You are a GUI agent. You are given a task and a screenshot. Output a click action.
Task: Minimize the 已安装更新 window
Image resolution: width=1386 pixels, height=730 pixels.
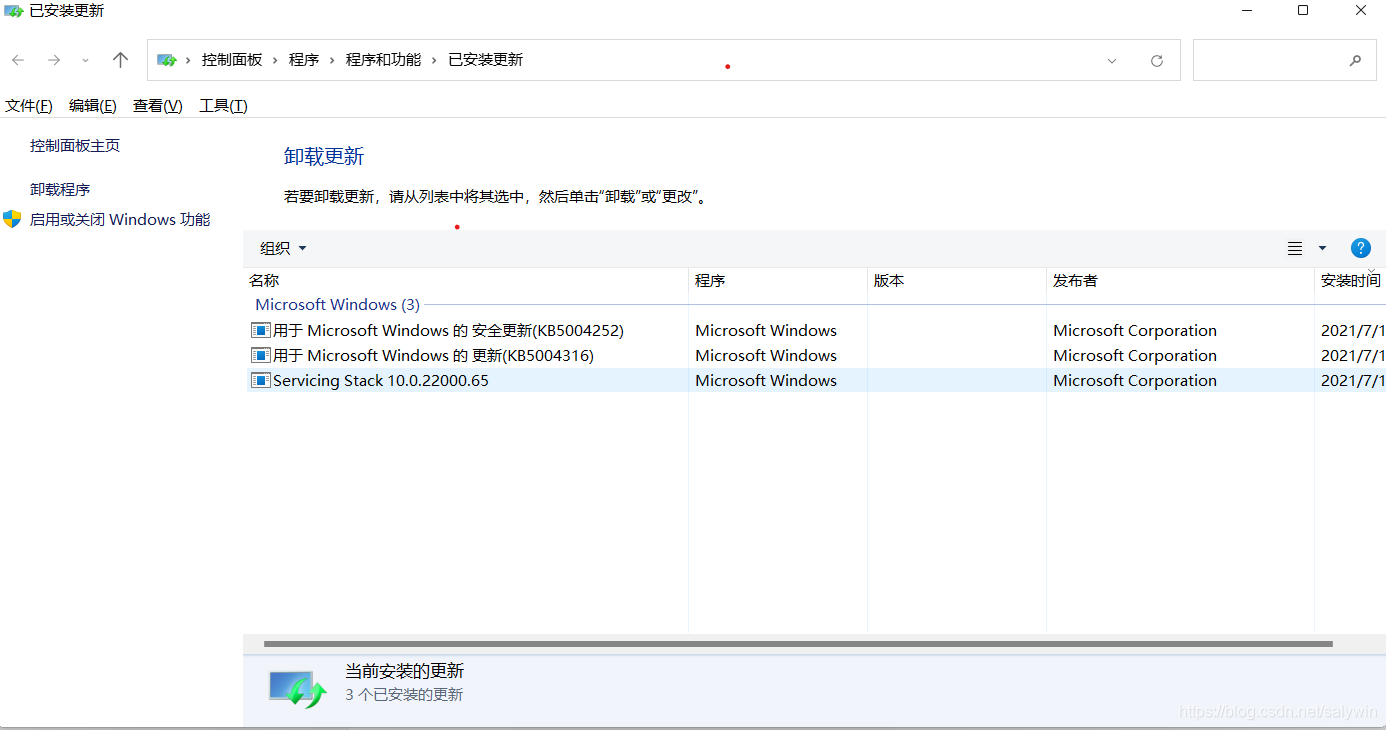point(1248,11)
